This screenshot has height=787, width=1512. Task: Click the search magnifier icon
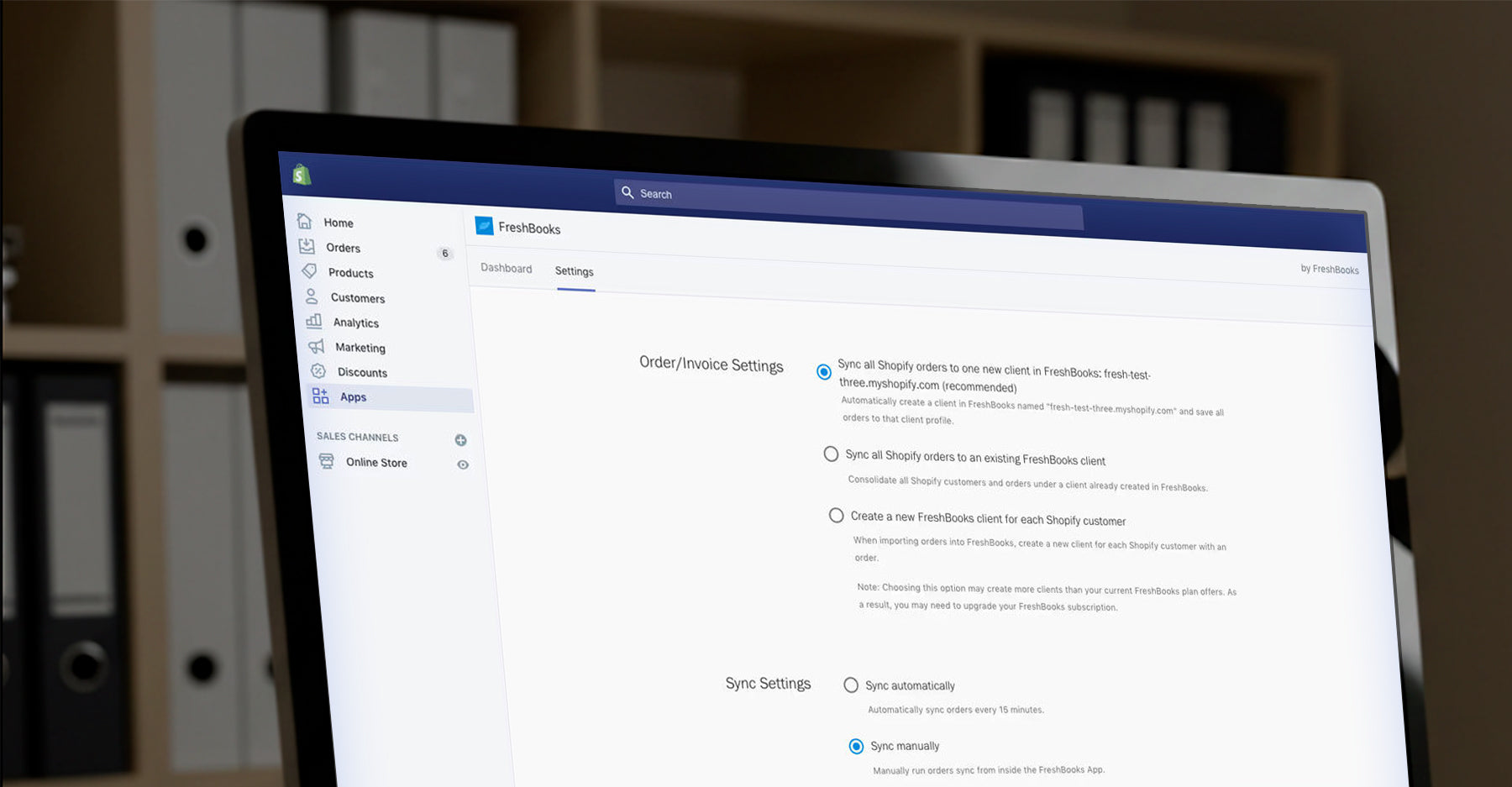[x=627, y=192]
